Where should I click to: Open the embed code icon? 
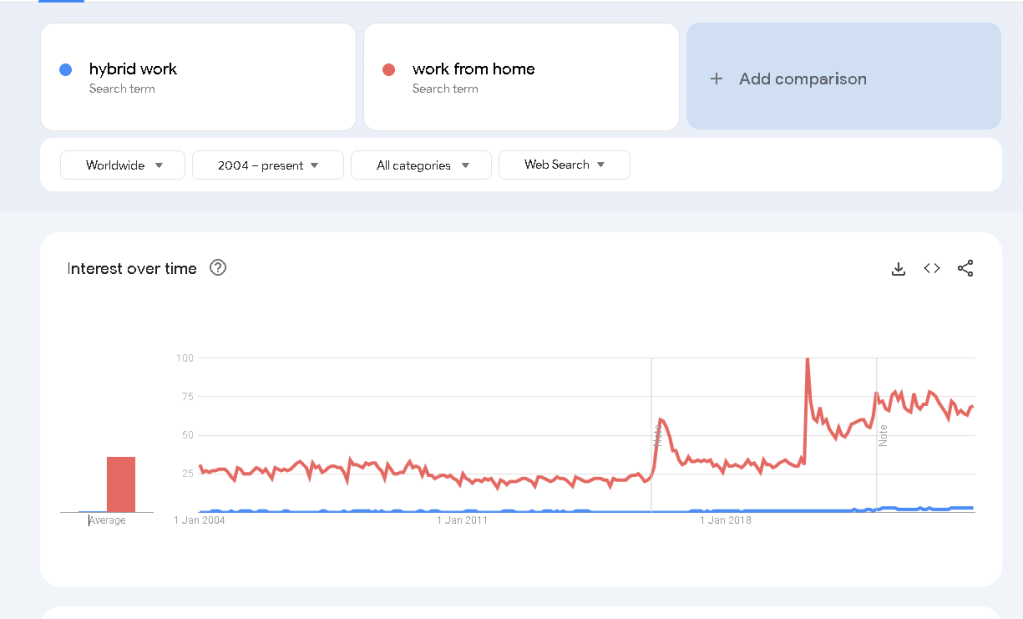pos(932,268)
